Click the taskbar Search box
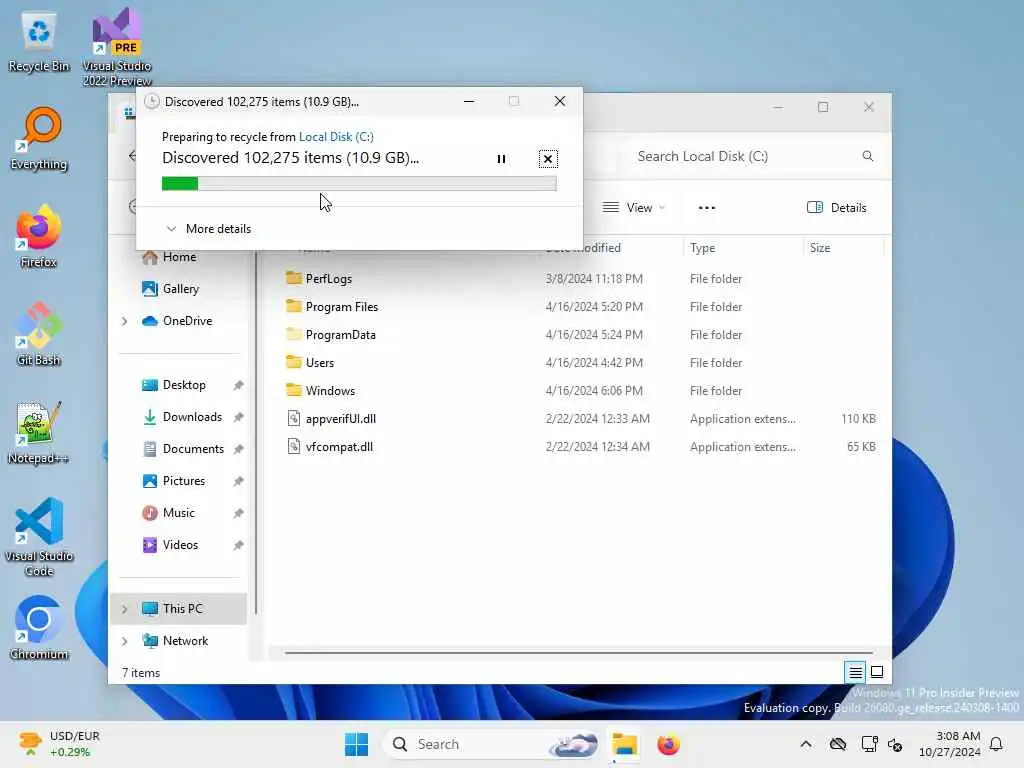Image resolution: width=1024 pixels, height=768 pixels. 491,744
